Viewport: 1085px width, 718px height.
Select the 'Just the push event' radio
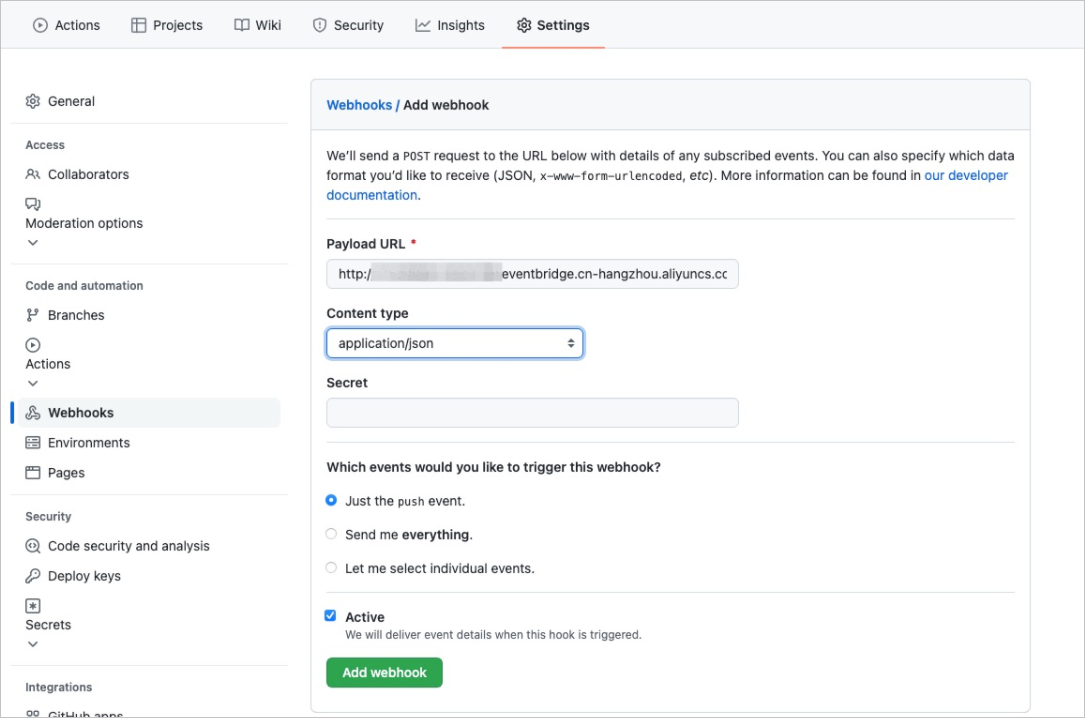[x=331, y=500]
